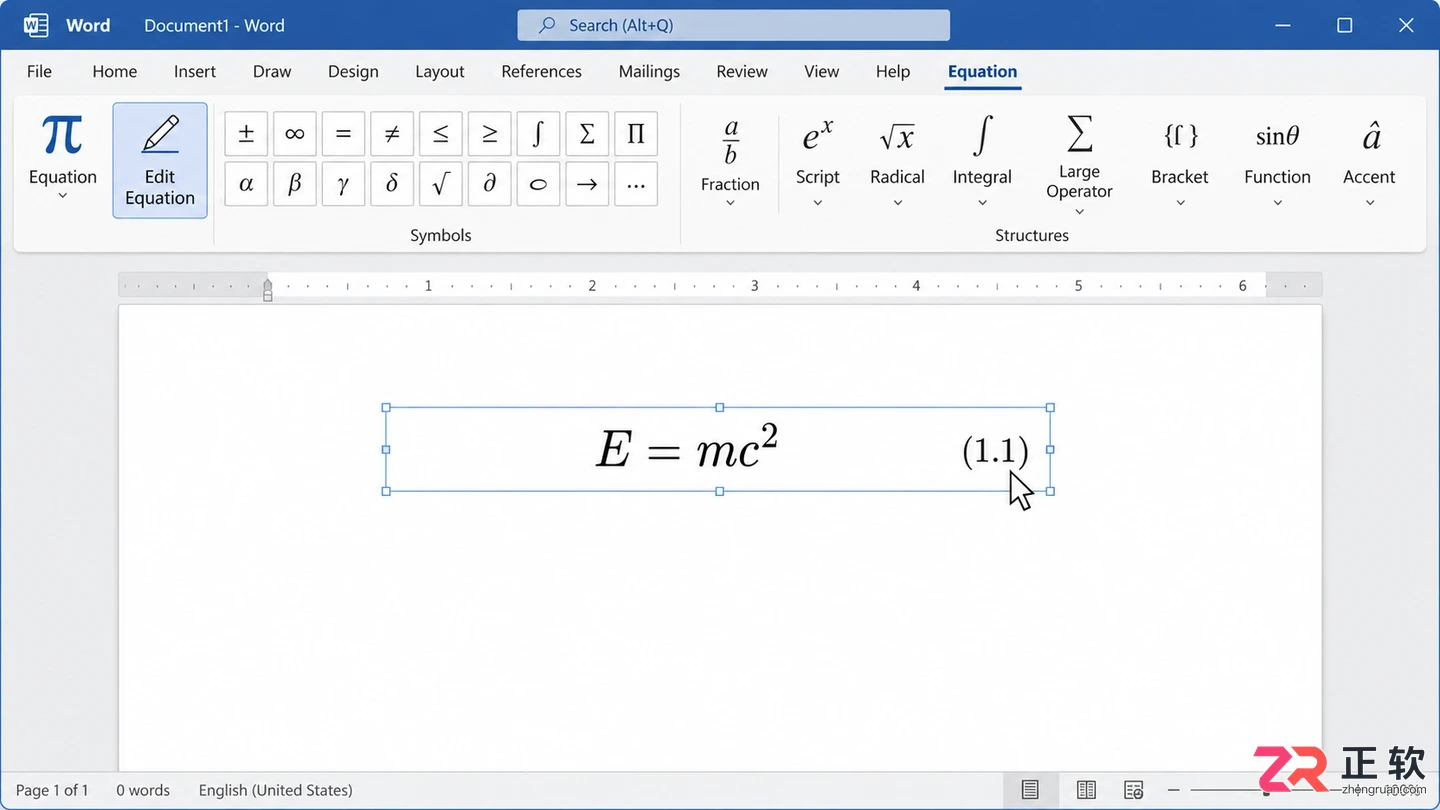The height and width of the screenshot is (810, 1440).
Task: Click English (United States) language indicator
Action: (276, 790)
